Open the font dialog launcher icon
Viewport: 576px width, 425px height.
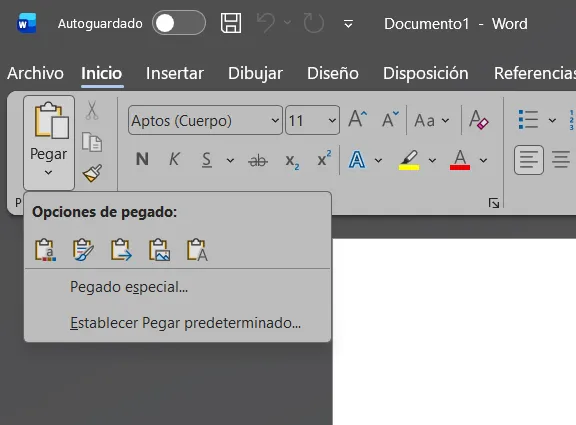pos(494,203)
